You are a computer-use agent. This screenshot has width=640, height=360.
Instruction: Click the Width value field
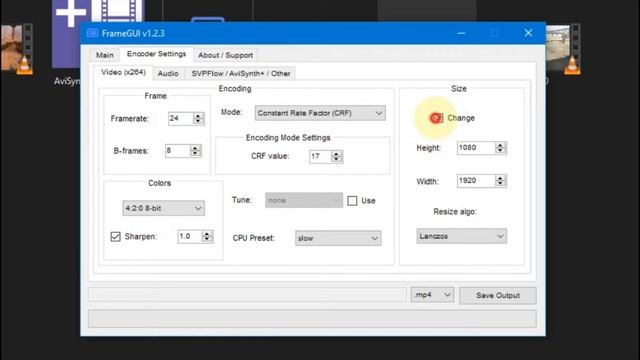click(476, 181)
